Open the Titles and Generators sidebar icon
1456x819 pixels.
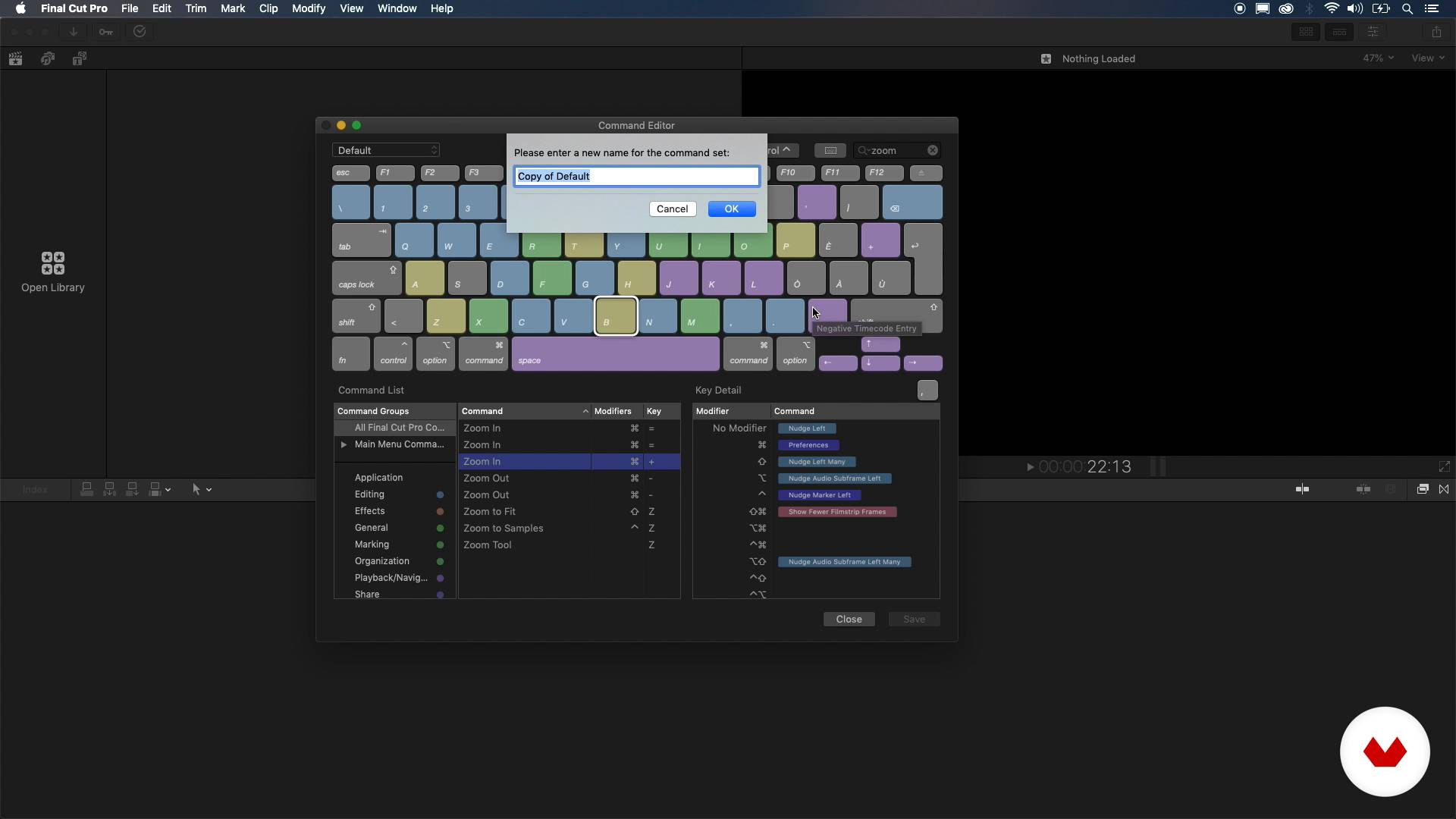pyautogui.click(x=80, y=58)
